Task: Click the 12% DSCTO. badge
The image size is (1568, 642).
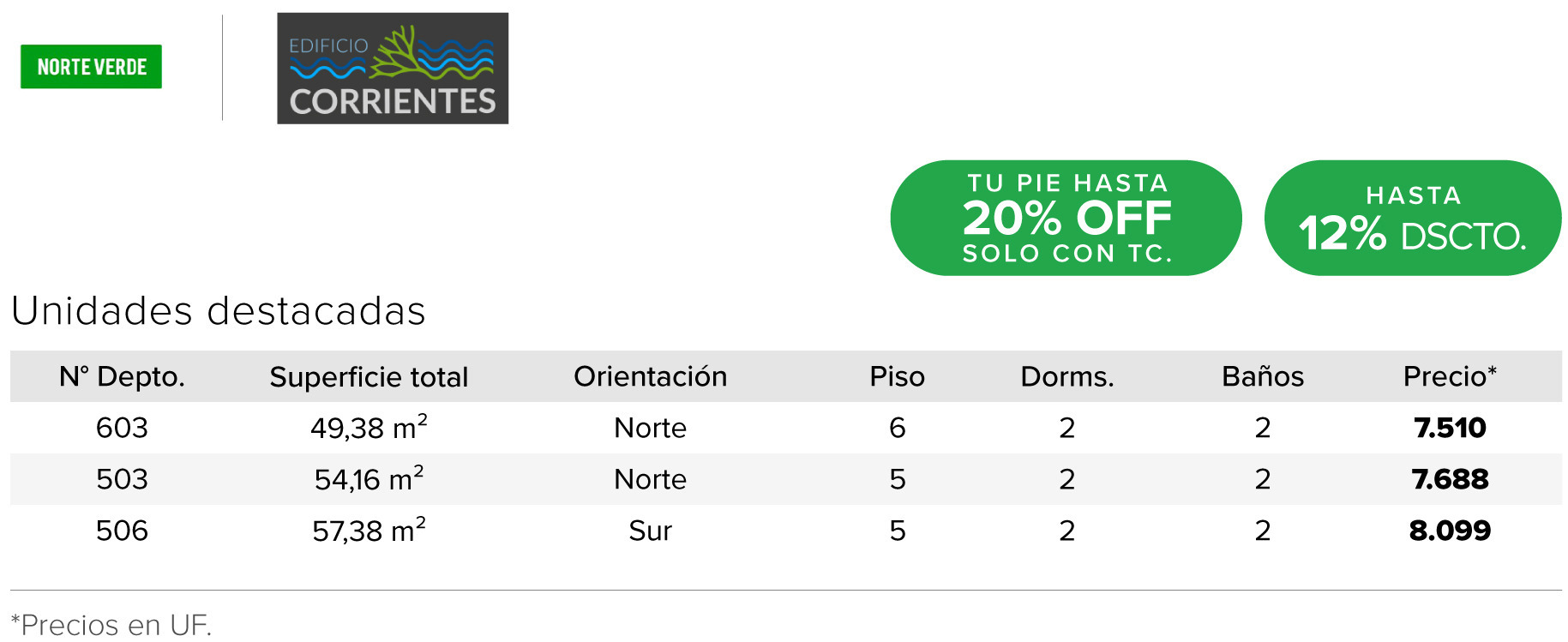Action: tap(1413, 218)
